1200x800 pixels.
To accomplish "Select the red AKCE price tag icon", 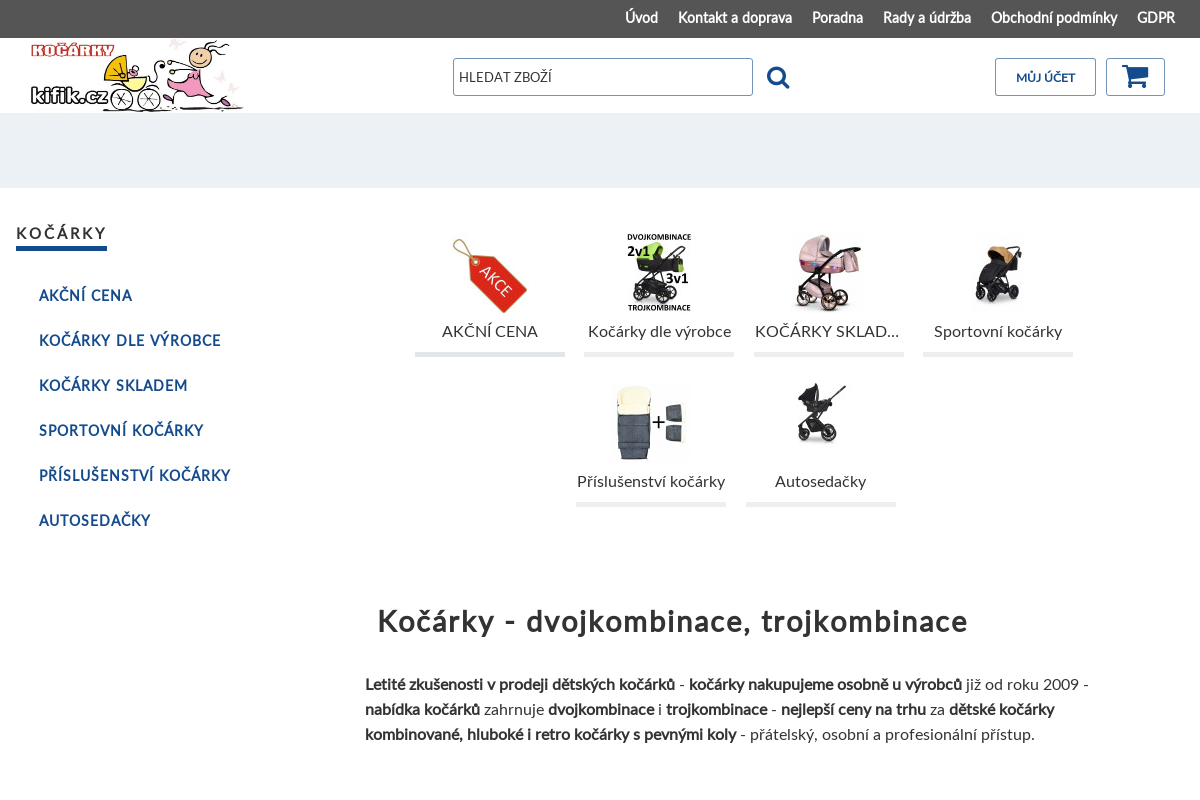I will 490,275.
